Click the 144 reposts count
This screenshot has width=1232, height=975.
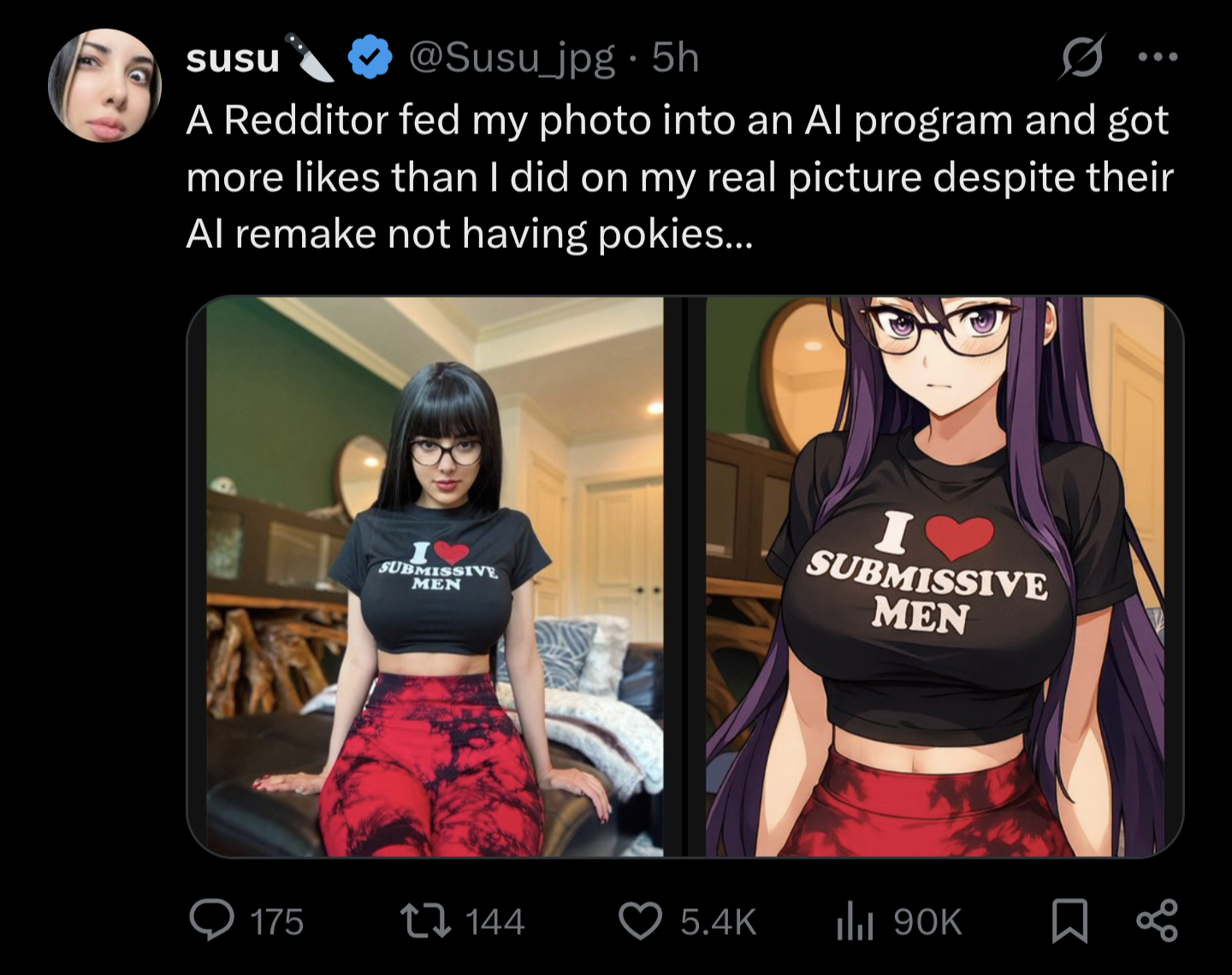click(x=495, y=922)
